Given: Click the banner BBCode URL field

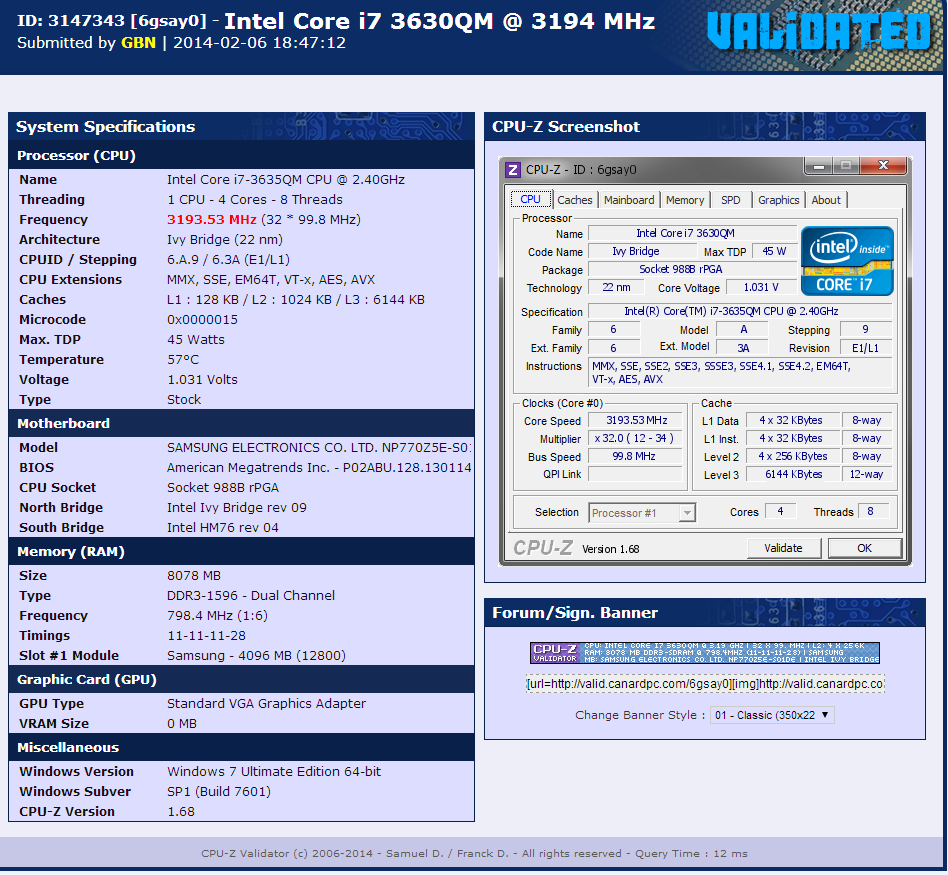Looking at the screenshot, I should 705,684.
